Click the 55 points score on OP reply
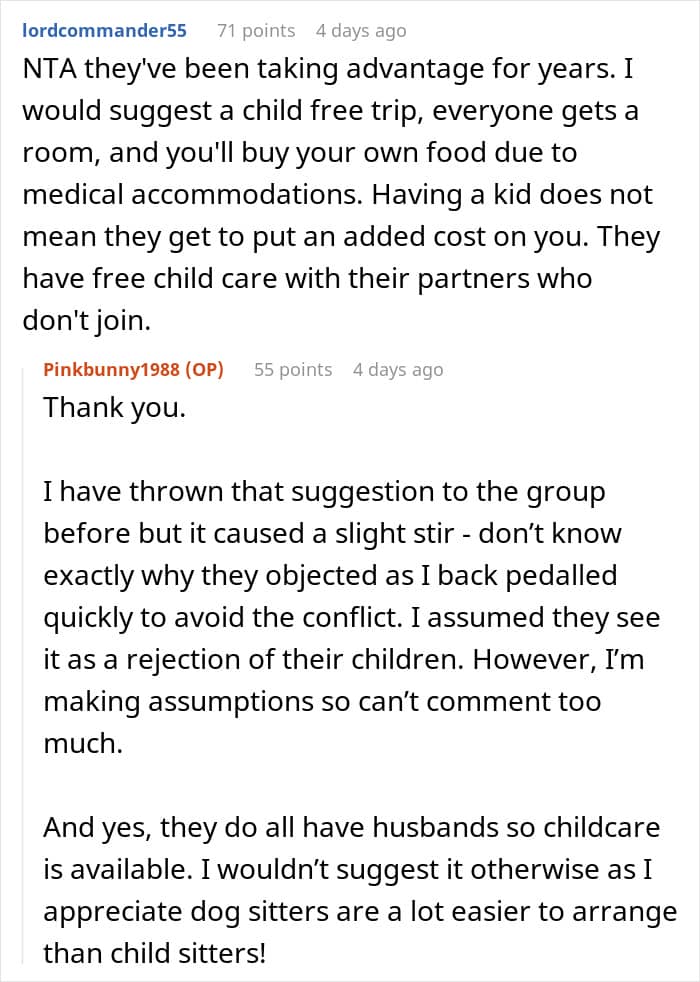The width and height of the screenshot is (700, 982). click(x=293, y=370)
